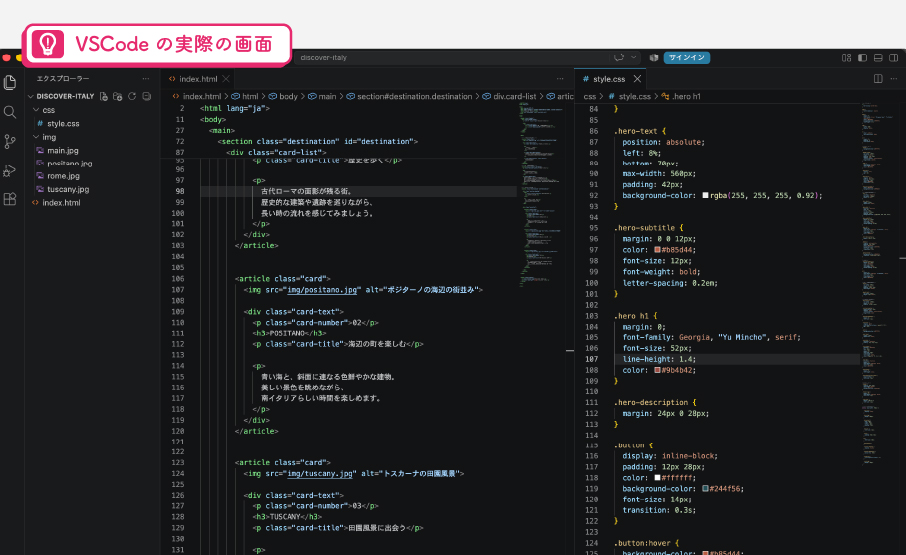Open more actions for style.css editor group
Screen dimensions: 906x555
tap(894, 79)
